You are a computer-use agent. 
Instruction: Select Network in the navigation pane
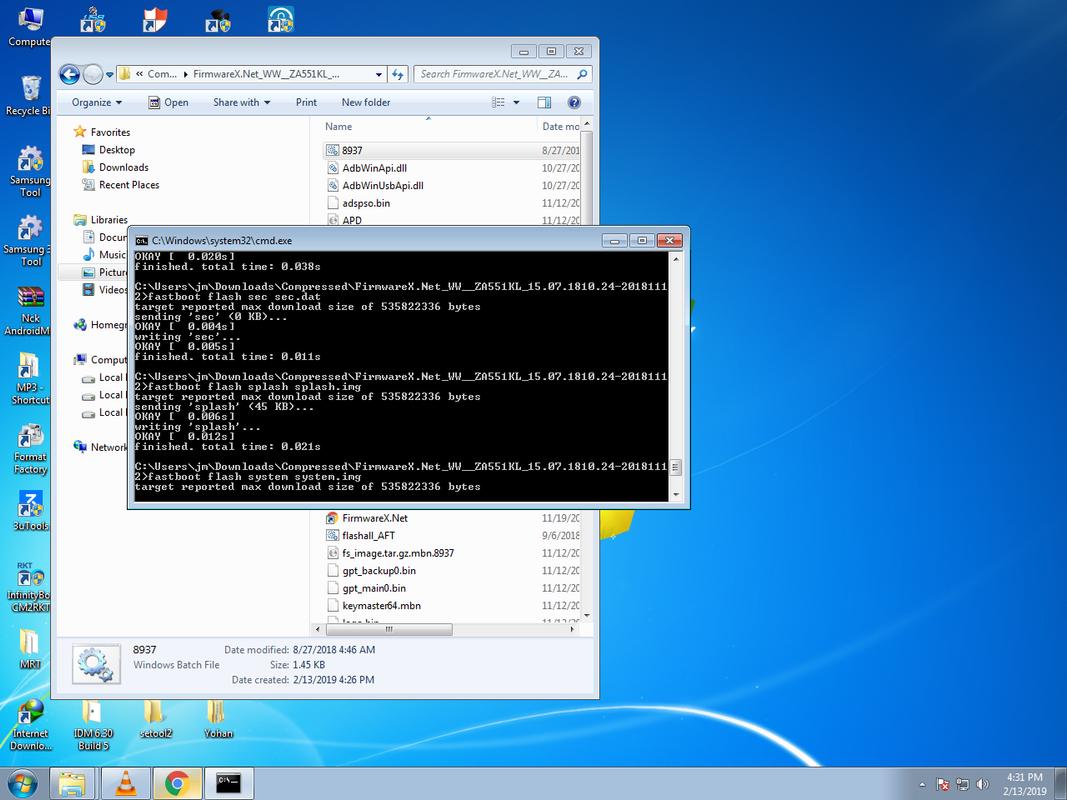(100, 447)
